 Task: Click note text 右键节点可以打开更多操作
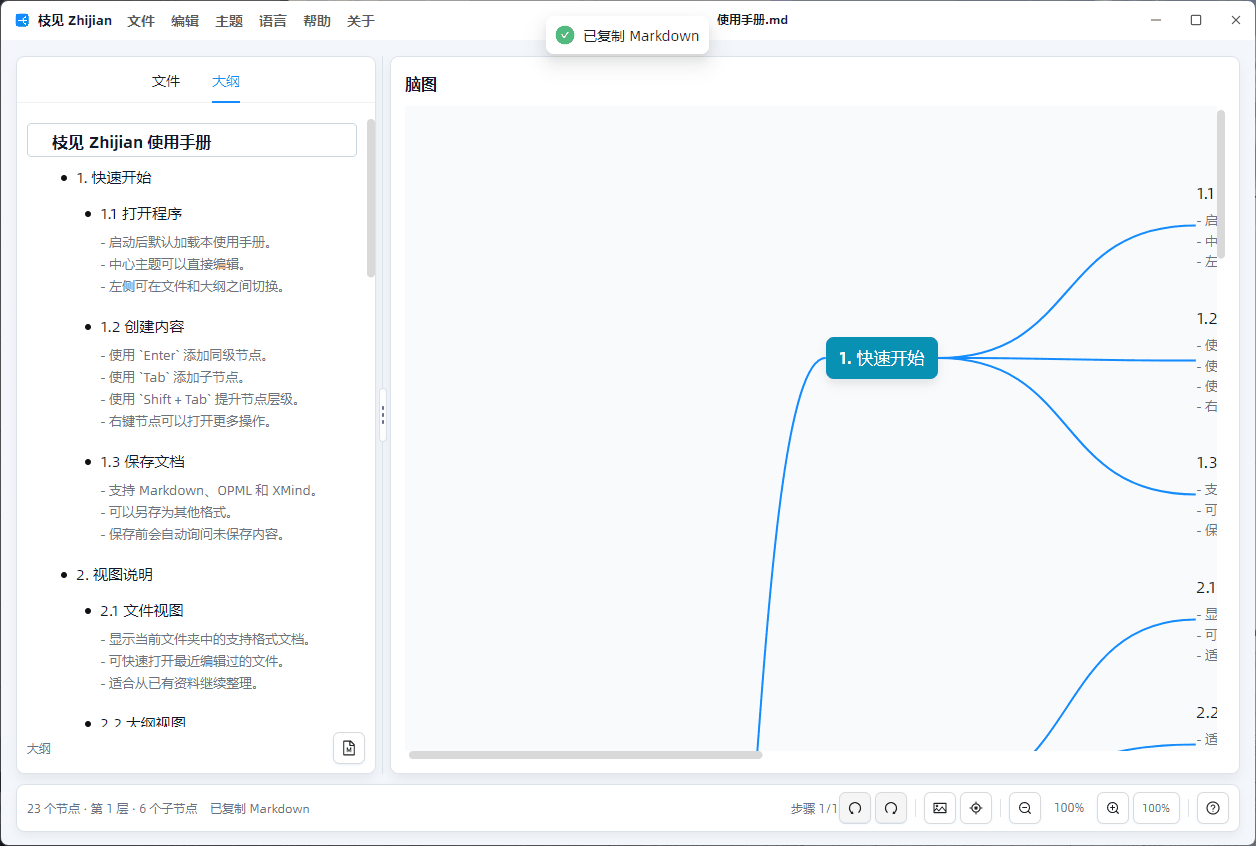[x=187, y=421]
